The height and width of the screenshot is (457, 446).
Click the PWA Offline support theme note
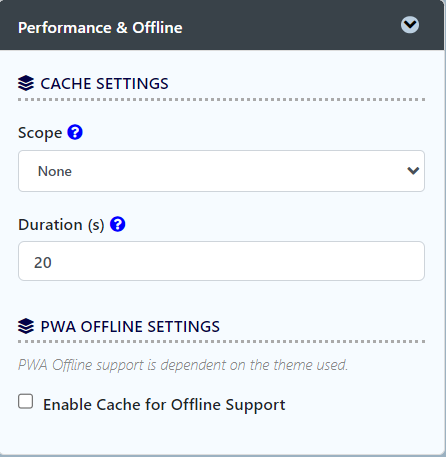click(183, 365)
